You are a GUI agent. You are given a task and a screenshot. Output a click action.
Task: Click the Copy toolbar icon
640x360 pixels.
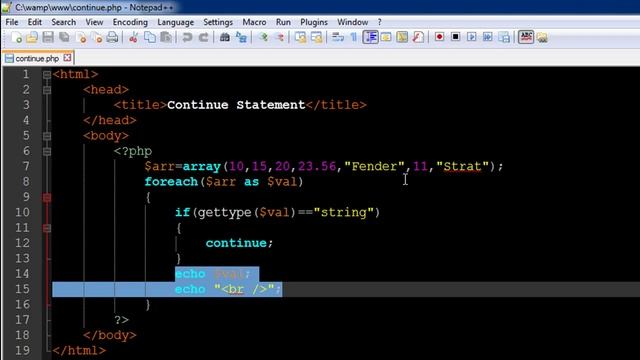click(150, 38)
